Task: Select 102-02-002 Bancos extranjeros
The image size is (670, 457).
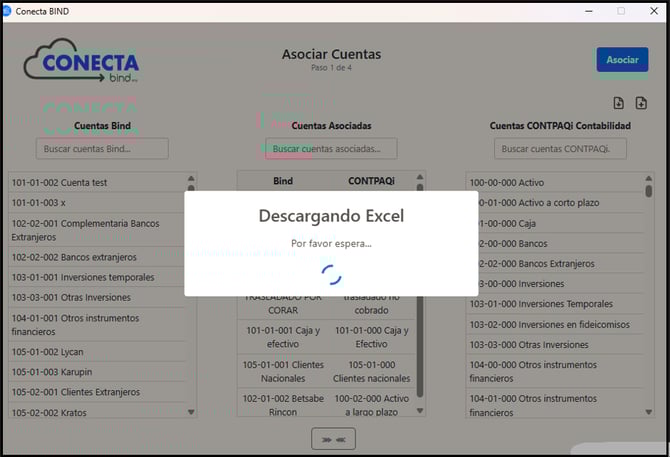Action: (x=98, y=257)
